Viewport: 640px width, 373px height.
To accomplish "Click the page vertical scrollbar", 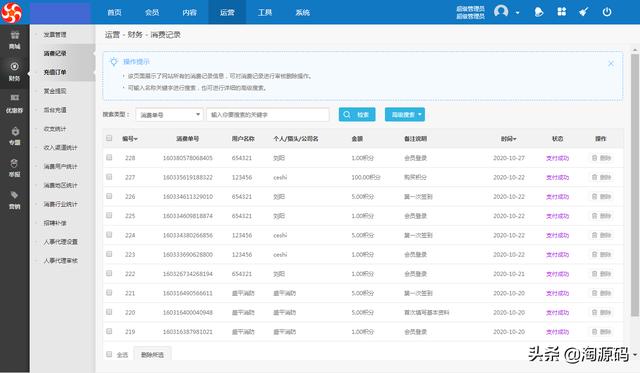I will 635,184.
